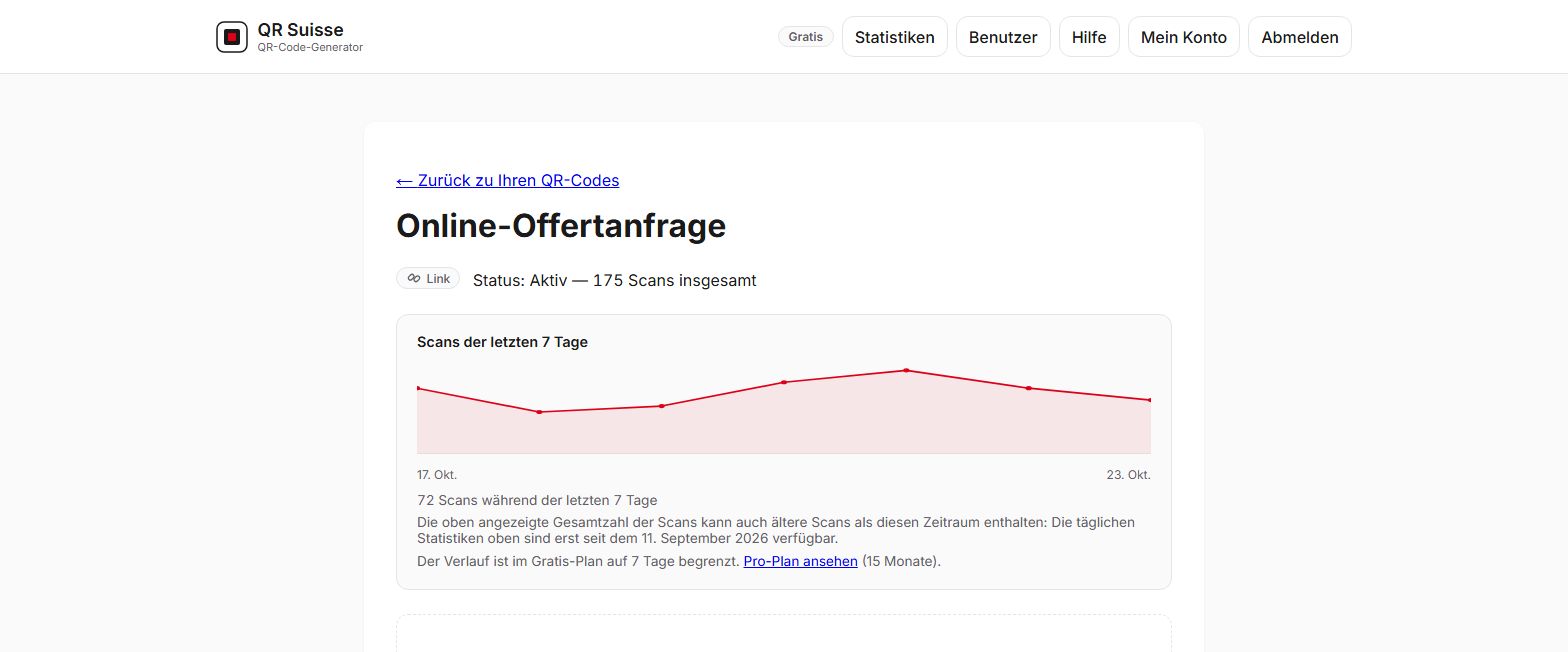The height and width of the screenshot is (652, 1568).
Task: Open the Statistiken menu item
Action: click(x=895, y=37)
